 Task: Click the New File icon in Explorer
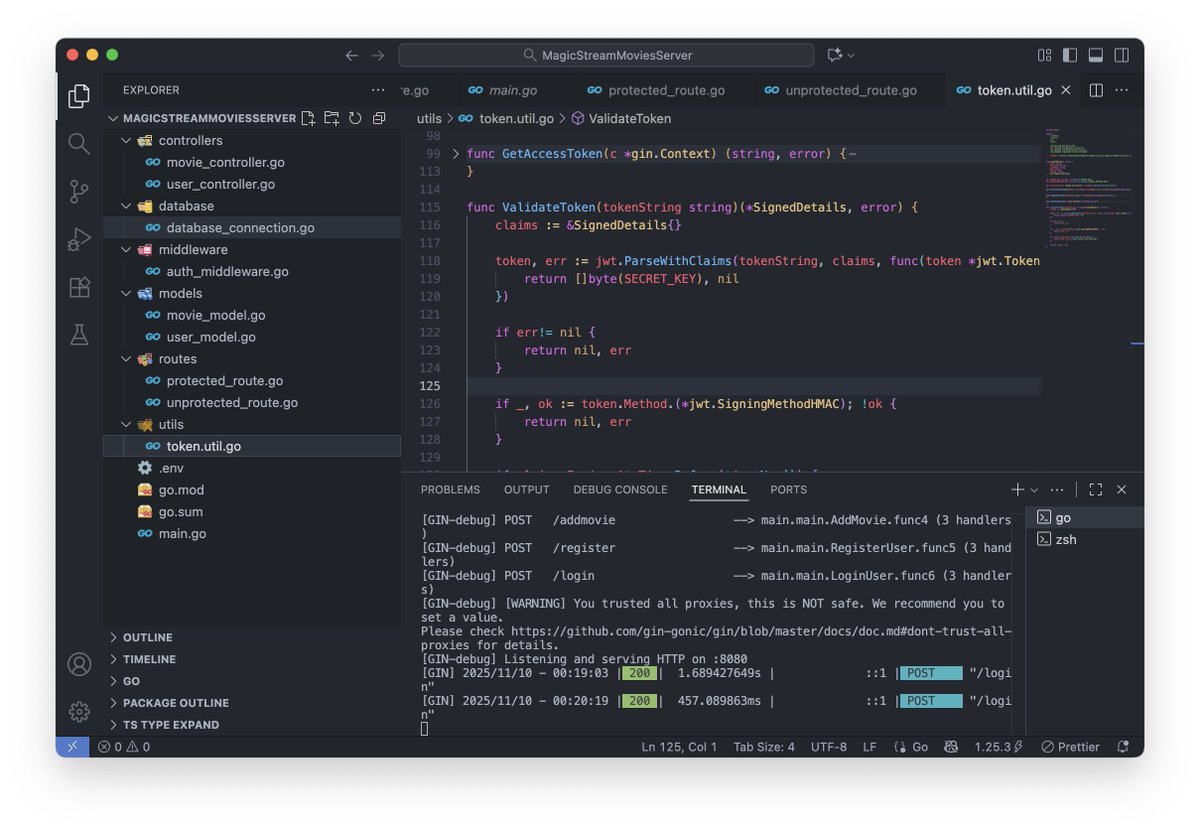point(308,118)
